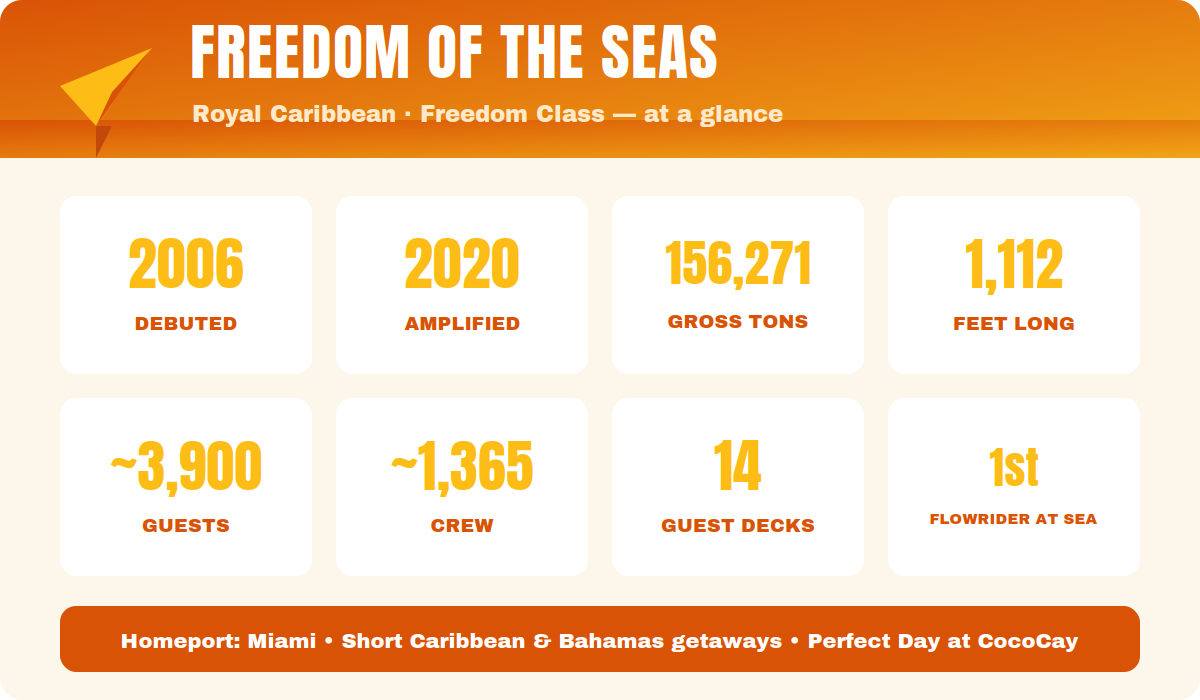
Task: Click the Homeport Miami banner
Action: click(x=600, y=639)
